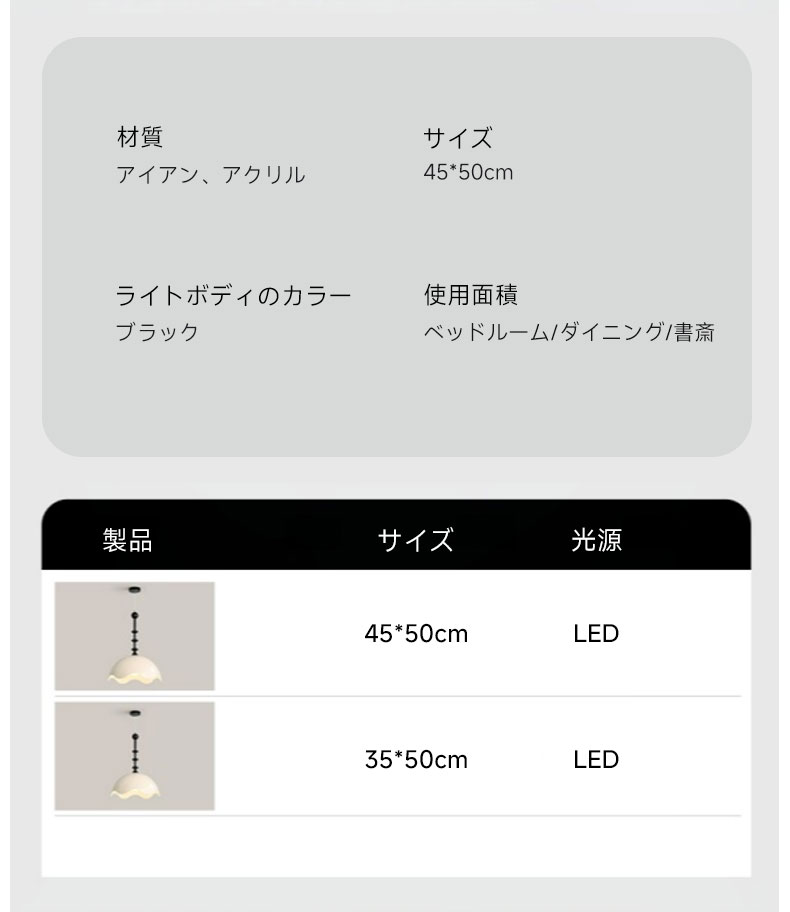Click the アイアン、アクリル material text

point(211,174)
